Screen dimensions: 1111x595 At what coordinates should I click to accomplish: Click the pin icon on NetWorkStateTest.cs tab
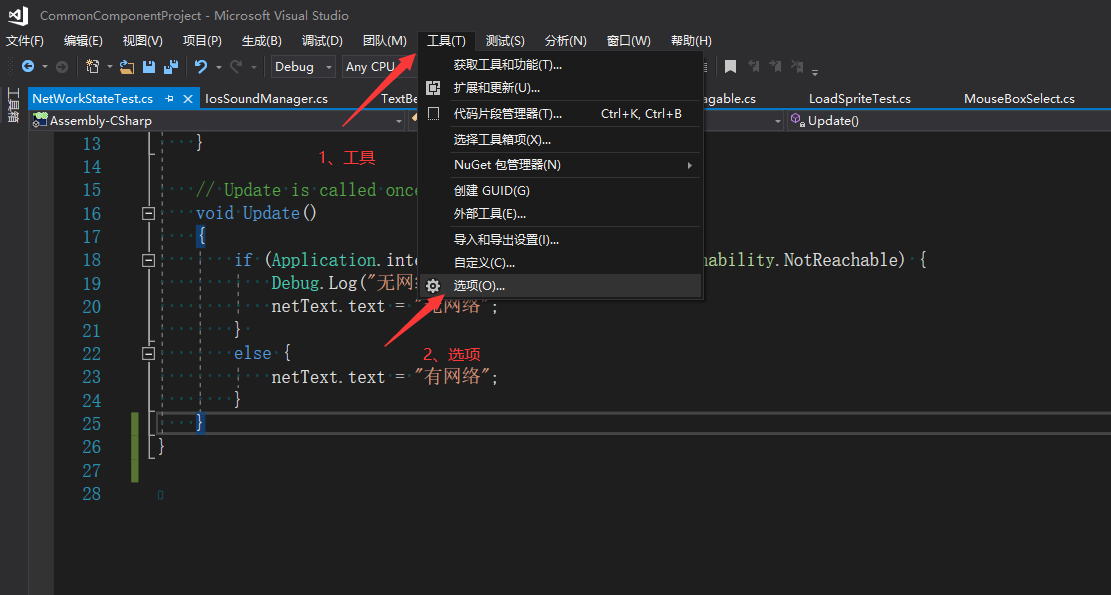pyautogui.click(x=169, y=98)
